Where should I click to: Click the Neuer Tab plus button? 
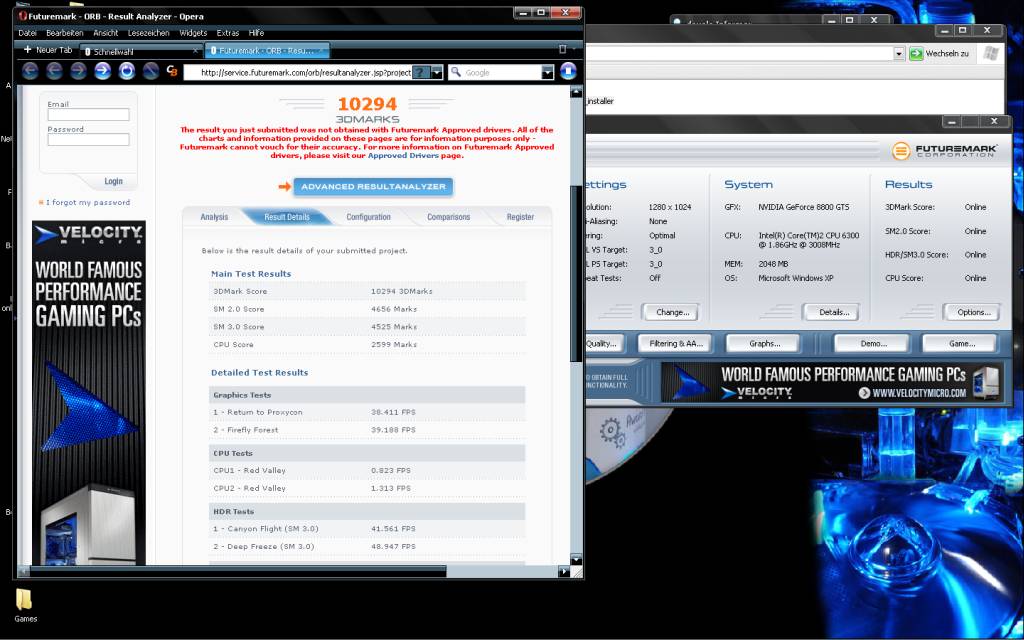pos(48,50)
